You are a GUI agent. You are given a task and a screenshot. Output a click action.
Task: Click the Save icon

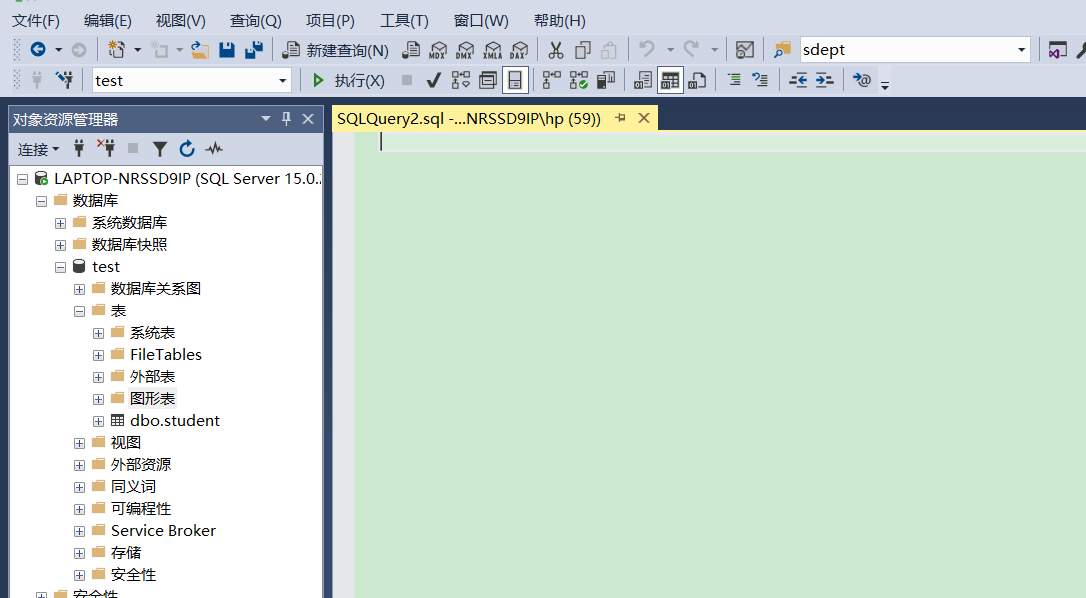click(x=227, y=50)
